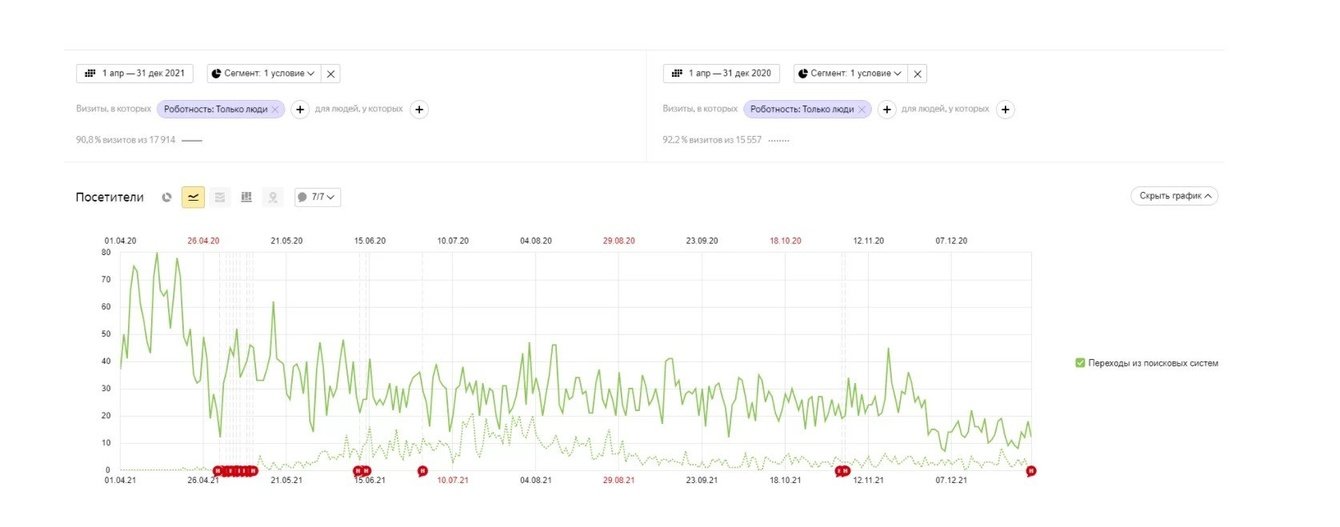Viewport: 1340px width, 527px height.
Task: Switch to stacked area chart icon
Action: tap(220, 197)
